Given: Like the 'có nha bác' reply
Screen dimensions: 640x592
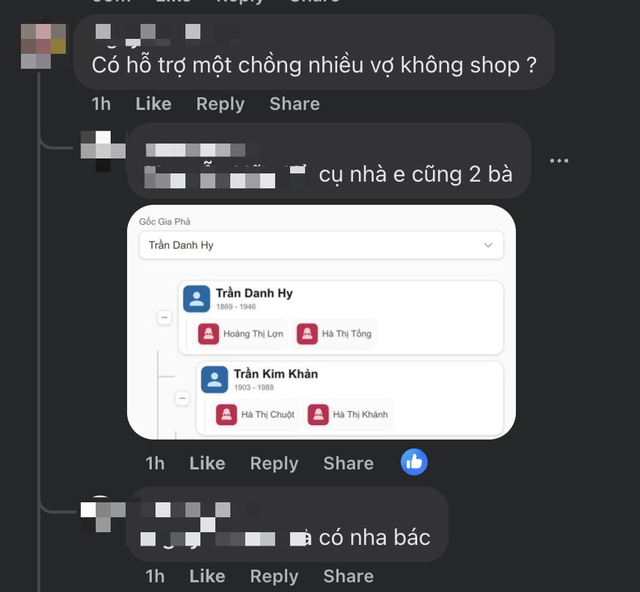Looking at the screenshot, I should tap(207, 576).
